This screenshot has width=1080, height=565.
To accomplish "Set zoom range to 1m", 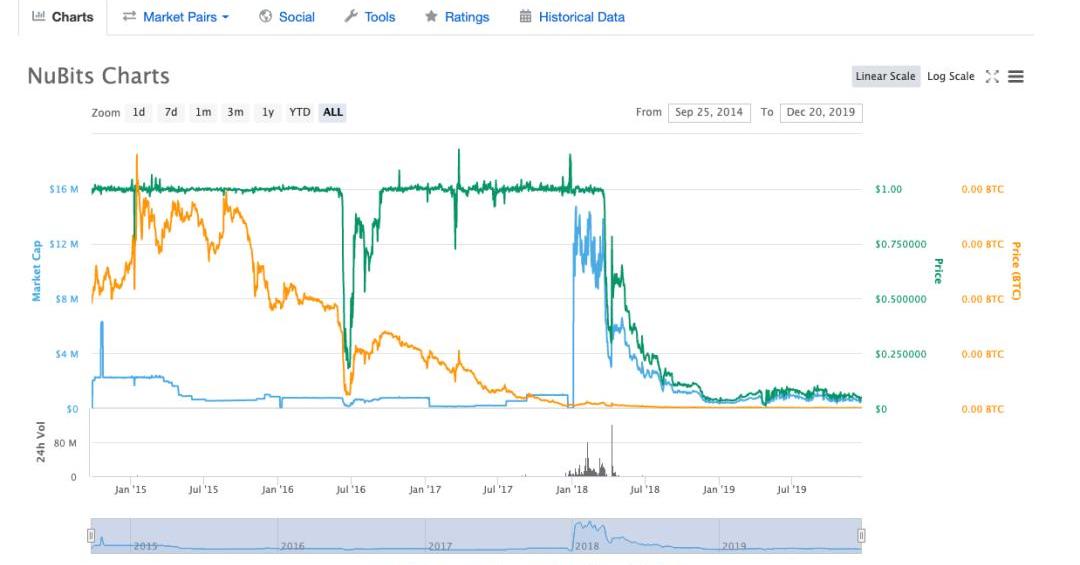I will (203, 113).
